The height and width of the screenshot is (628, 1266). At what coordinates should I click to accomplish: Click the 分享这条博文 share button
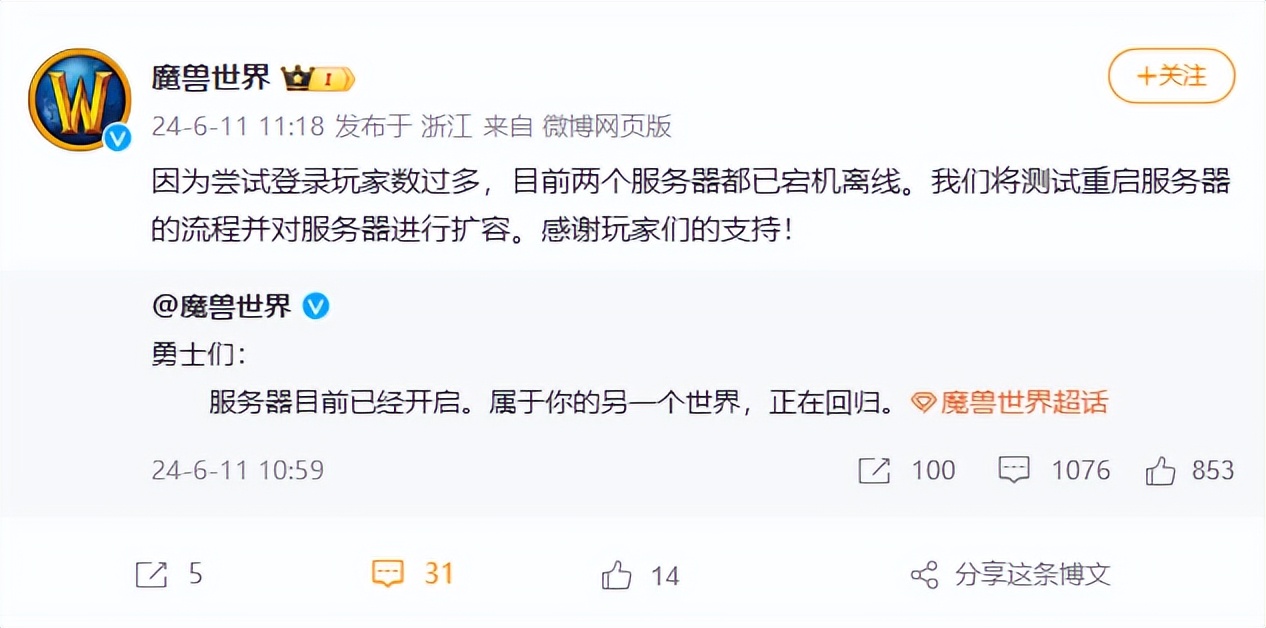1011,574
